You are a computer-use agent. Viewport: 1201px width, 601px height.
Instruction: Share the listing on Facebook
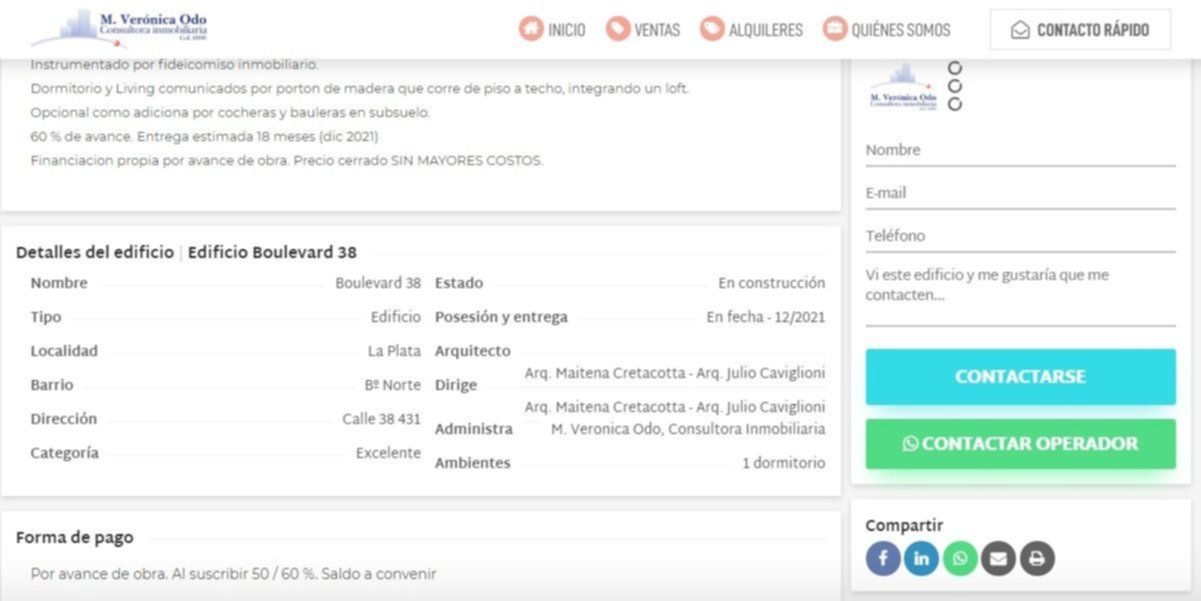coord(883,558)
